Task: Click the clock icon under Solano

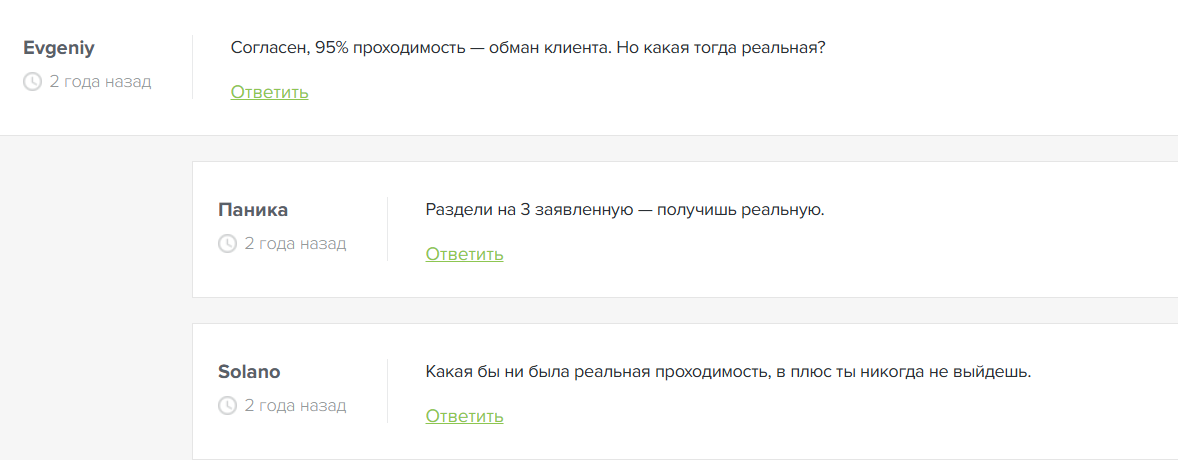Action: tap(227, 405)
